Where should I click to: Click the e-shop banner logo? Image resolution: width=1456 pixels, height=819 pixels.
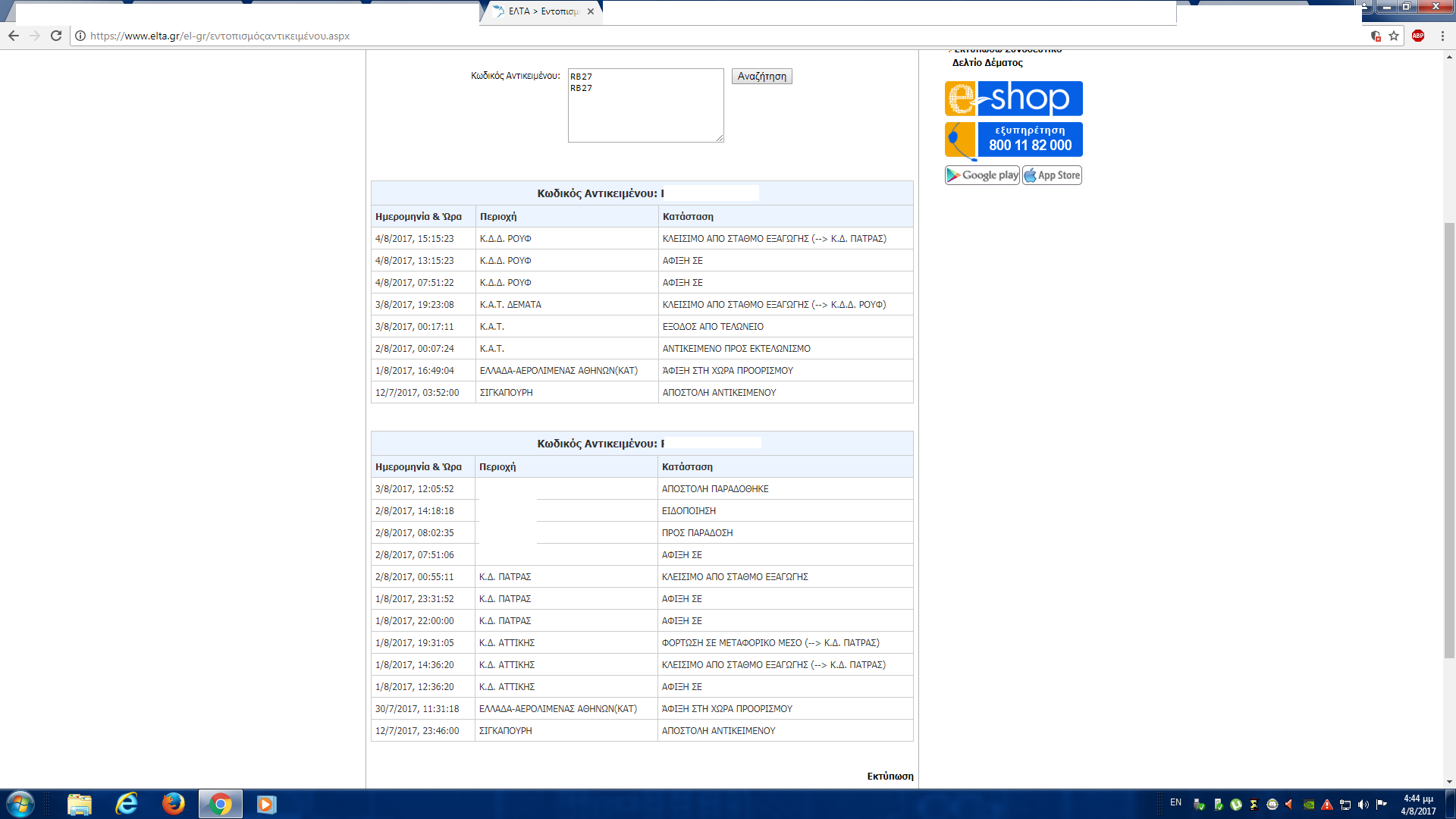1013,99
